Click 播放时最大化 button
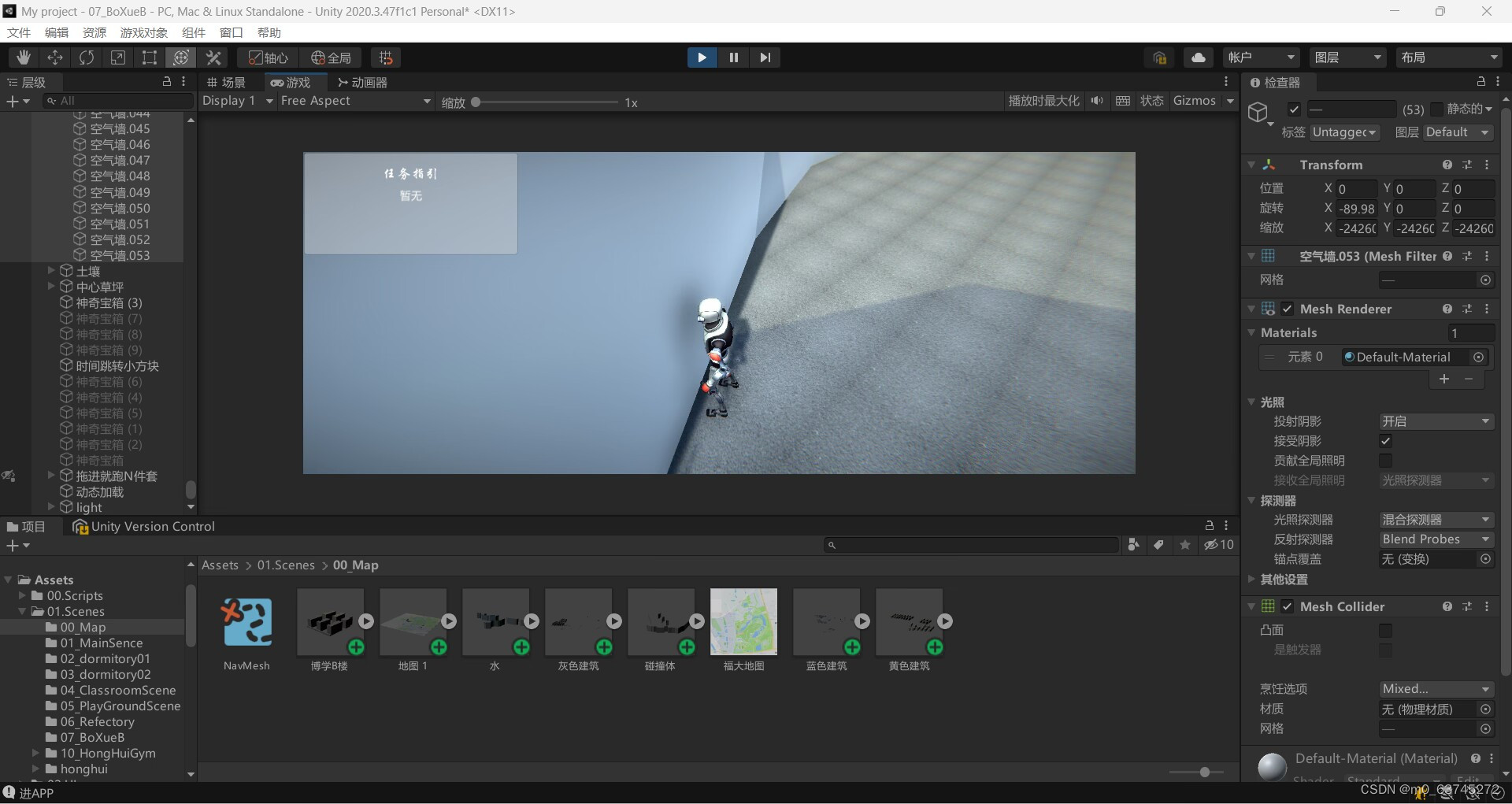 (1044, 101)
